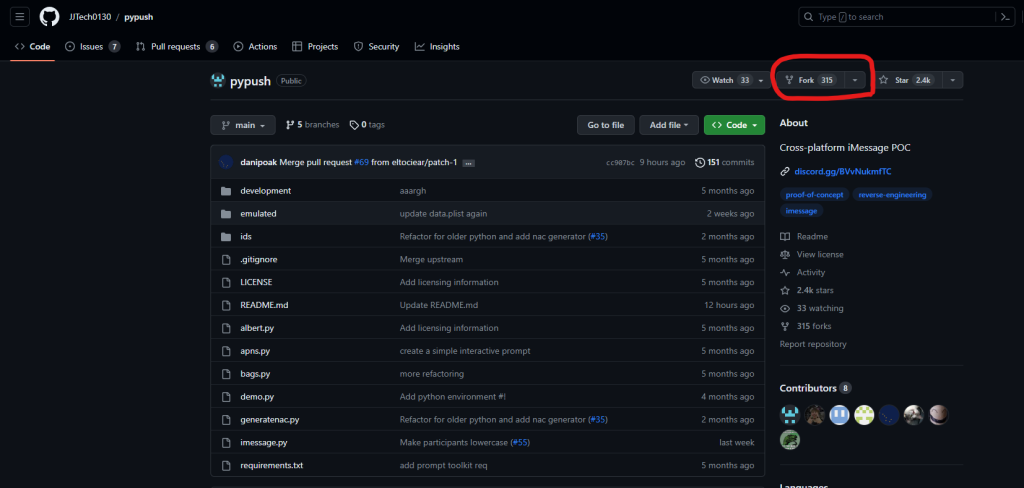Expand the commit message ellipsis

(468, 162)
